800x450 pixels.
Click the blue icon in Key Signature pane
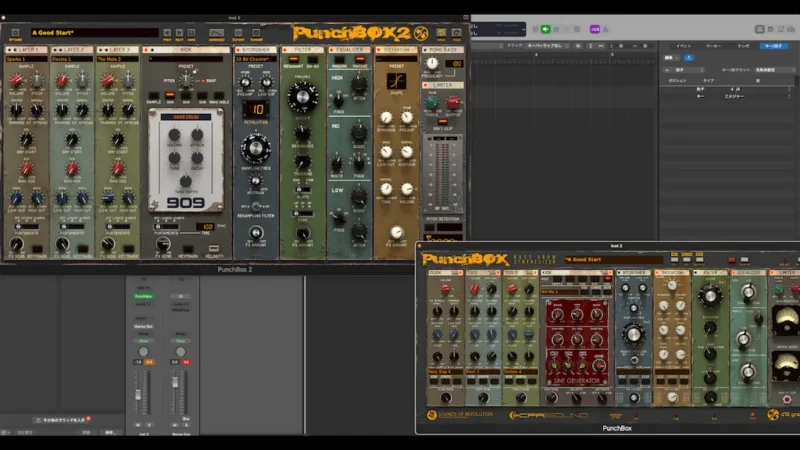[688, 58]
